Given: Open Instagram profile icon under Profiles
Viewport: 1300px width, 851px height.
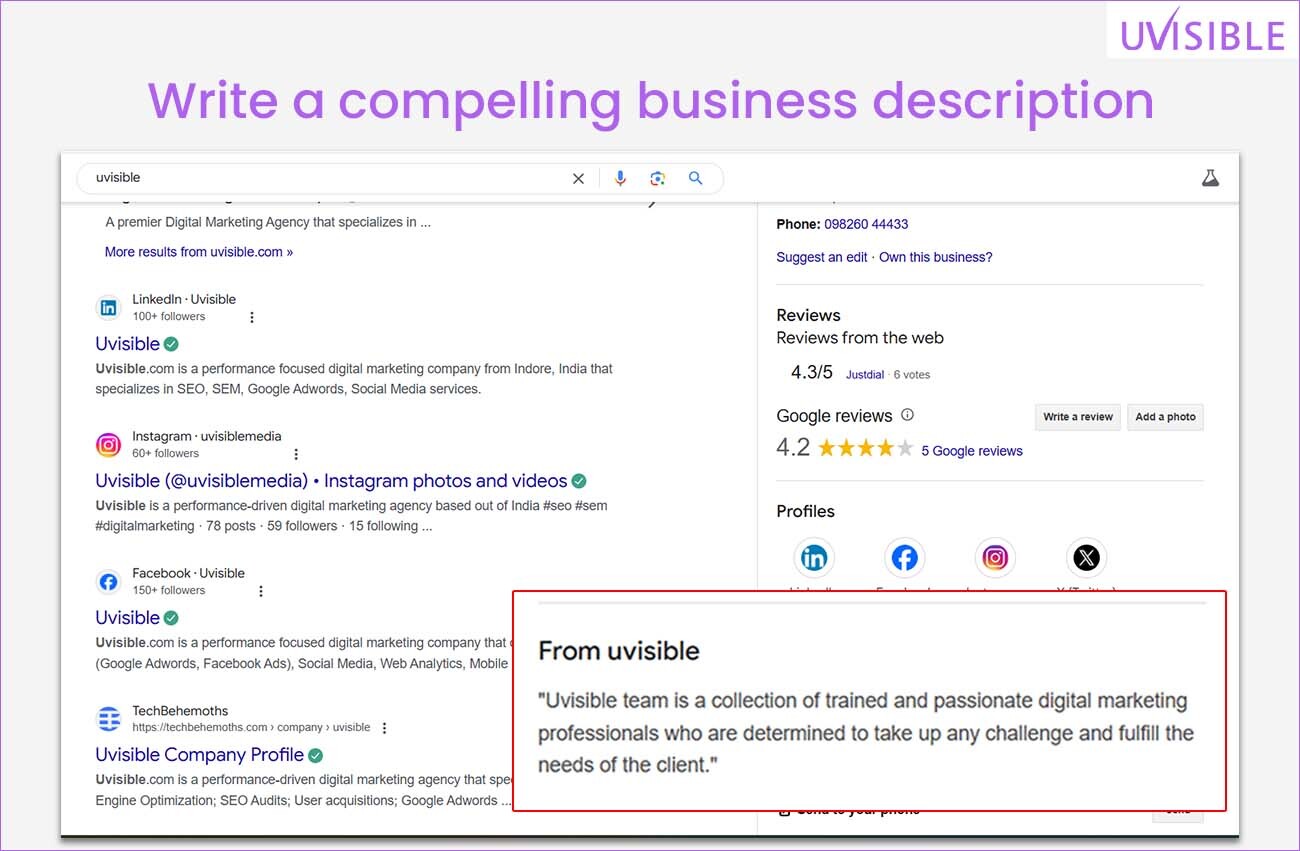Looking at the screenshot, I should tap(995, 558).
